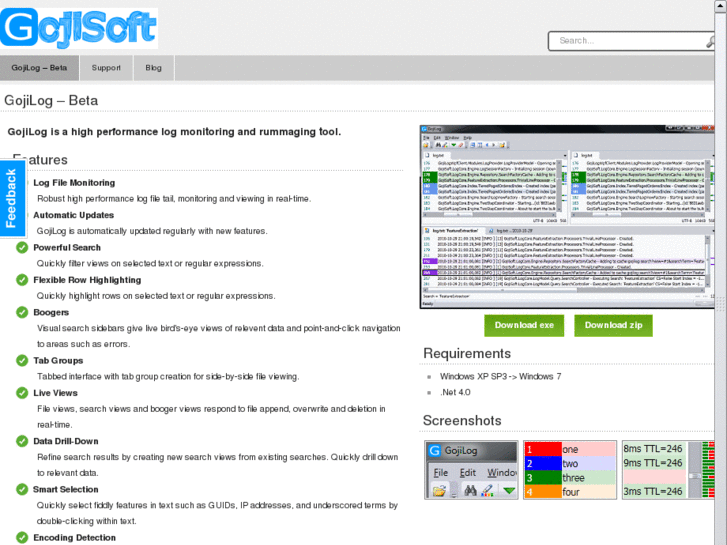
Task: Open the Blog menu item
Action: 153,68
